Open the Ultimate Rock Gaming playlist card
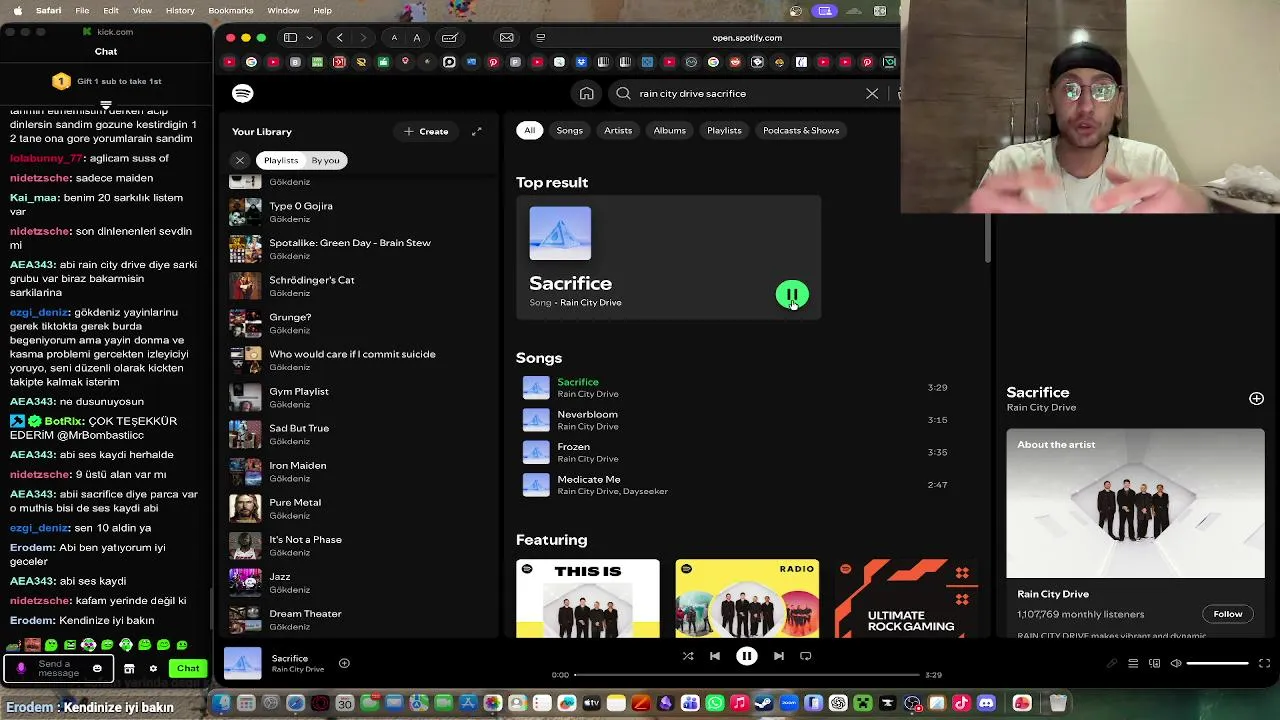 [906, 598]
